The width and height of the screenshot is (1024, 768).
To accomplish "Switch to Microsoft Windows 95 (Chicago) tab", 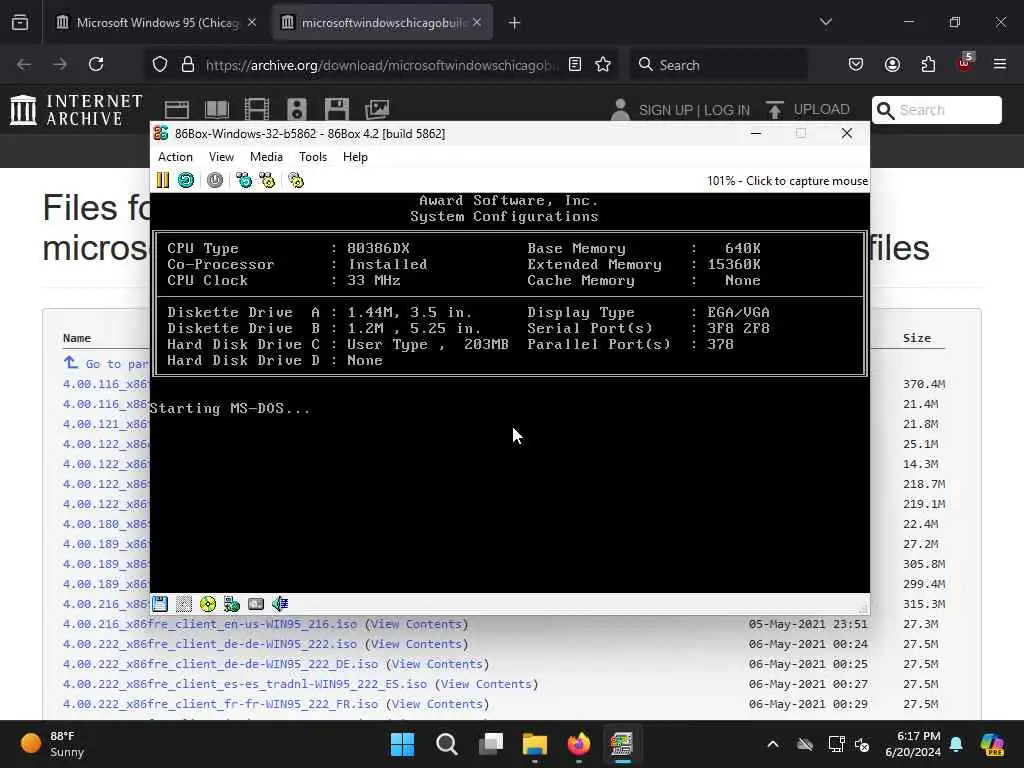I will (x=155, y=23).
